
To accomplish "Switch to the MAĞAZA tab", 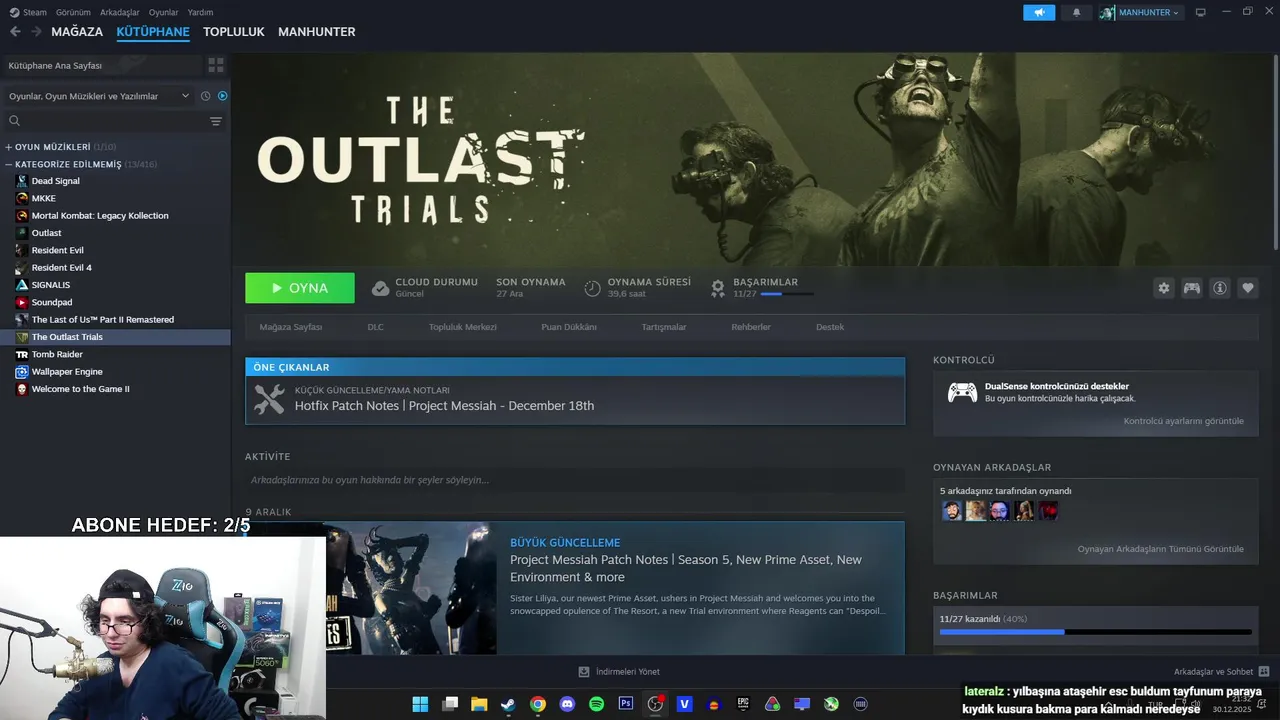I will [77, 32].
